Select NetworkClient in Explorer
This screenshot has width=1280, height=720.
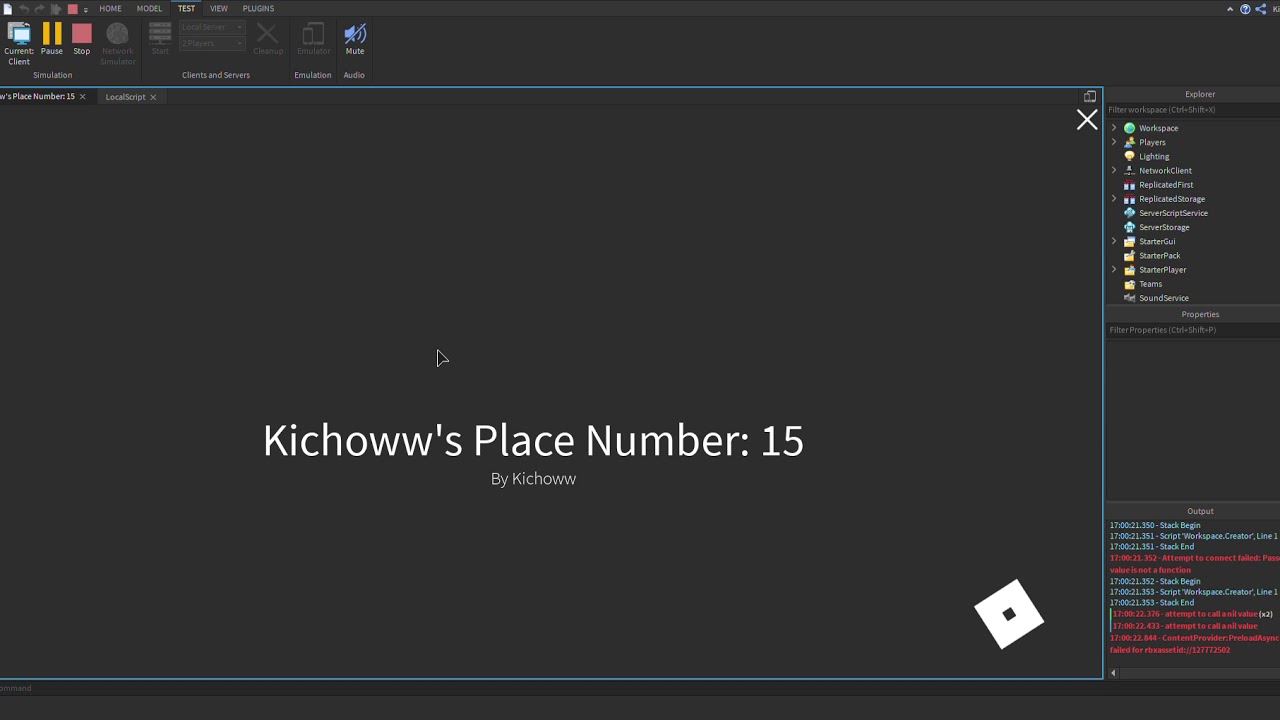click(1165, 170)
